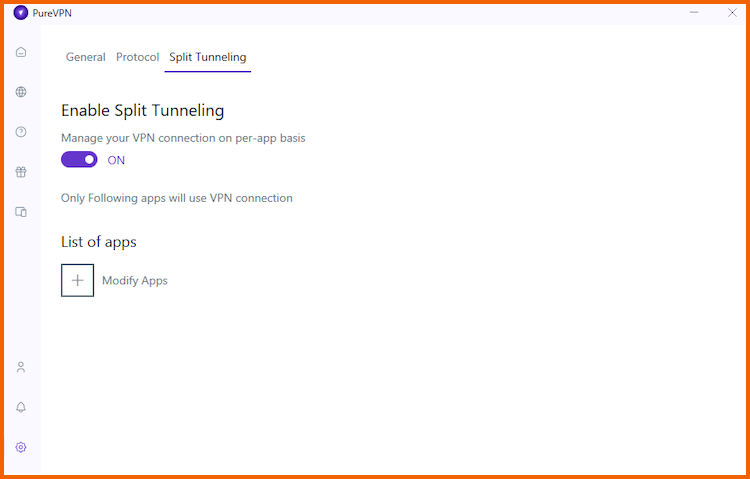
Task: Open the multi-device icon in sidebar
Action: pos(21,212)
